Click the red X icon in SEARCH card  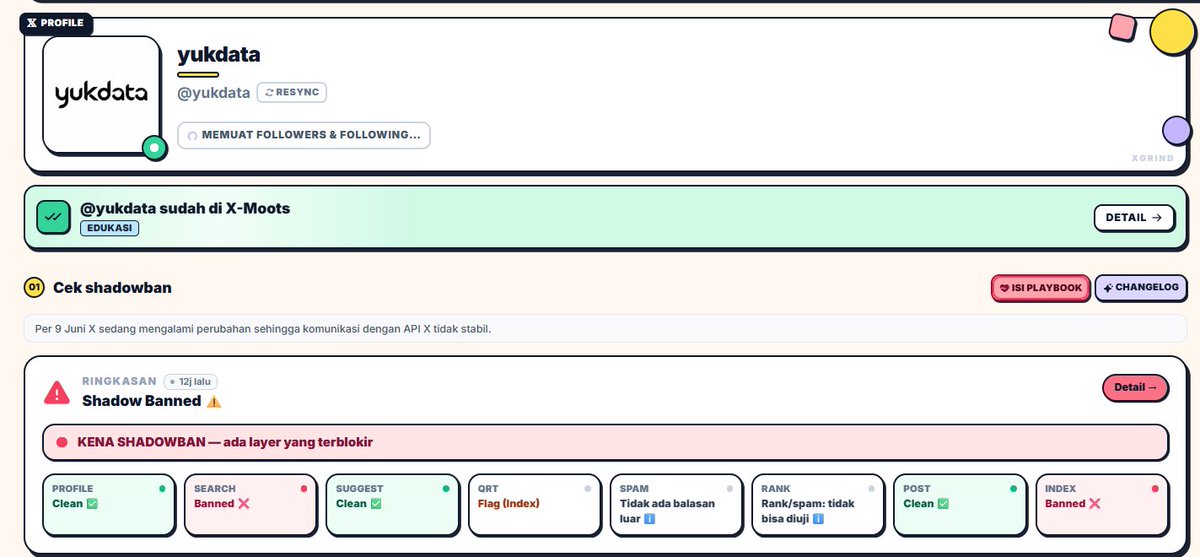click(244, 504)
